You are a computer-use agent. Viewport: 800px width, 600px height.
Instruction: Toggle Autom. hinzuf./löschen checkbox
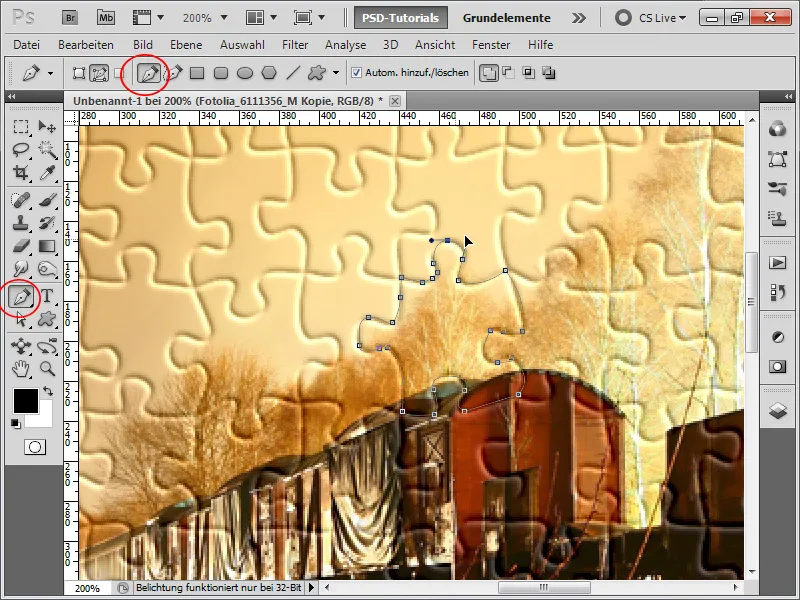pyautogui.click(x=356, y=73)
